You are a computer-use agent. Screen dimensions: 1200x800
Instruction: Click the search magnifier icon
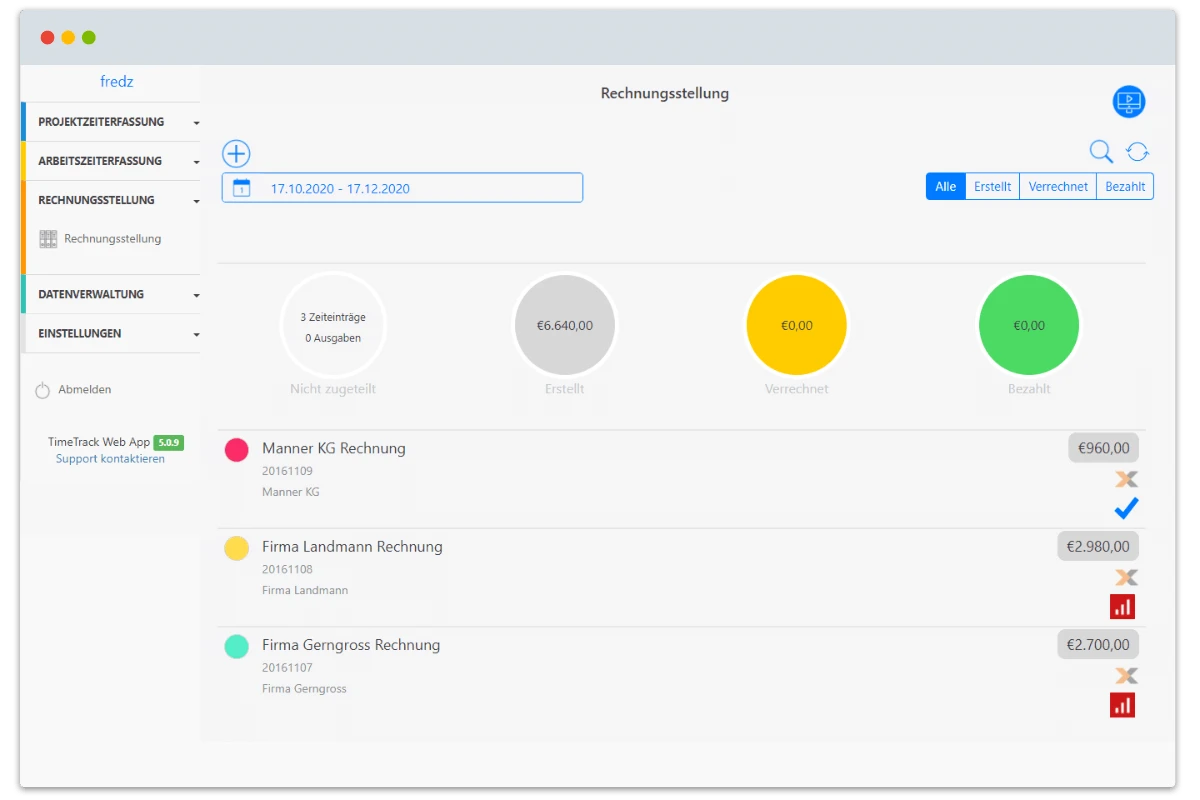pos(1100,151)
